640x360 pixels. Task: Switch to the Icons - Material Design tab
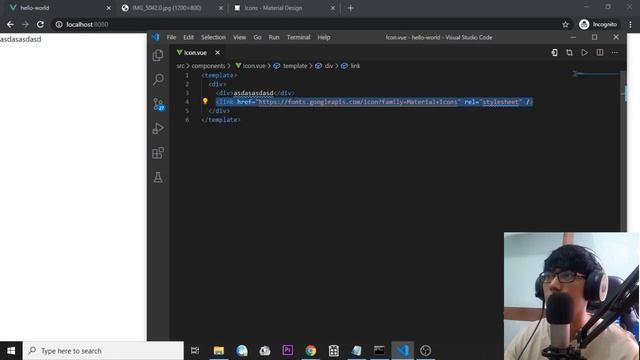click(283, 8)
